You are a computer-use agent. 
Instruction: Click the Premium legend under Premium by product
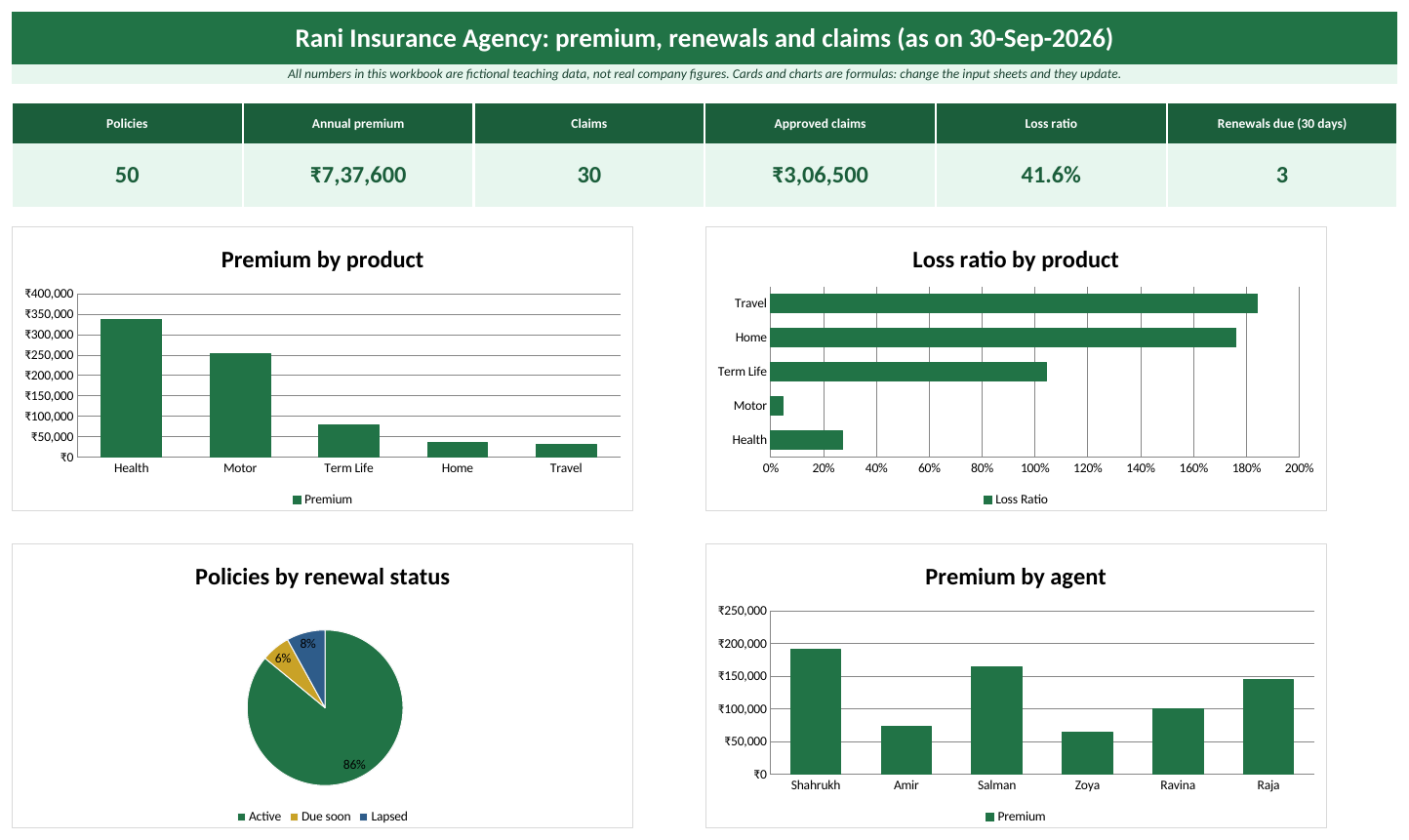coord(322,500)
